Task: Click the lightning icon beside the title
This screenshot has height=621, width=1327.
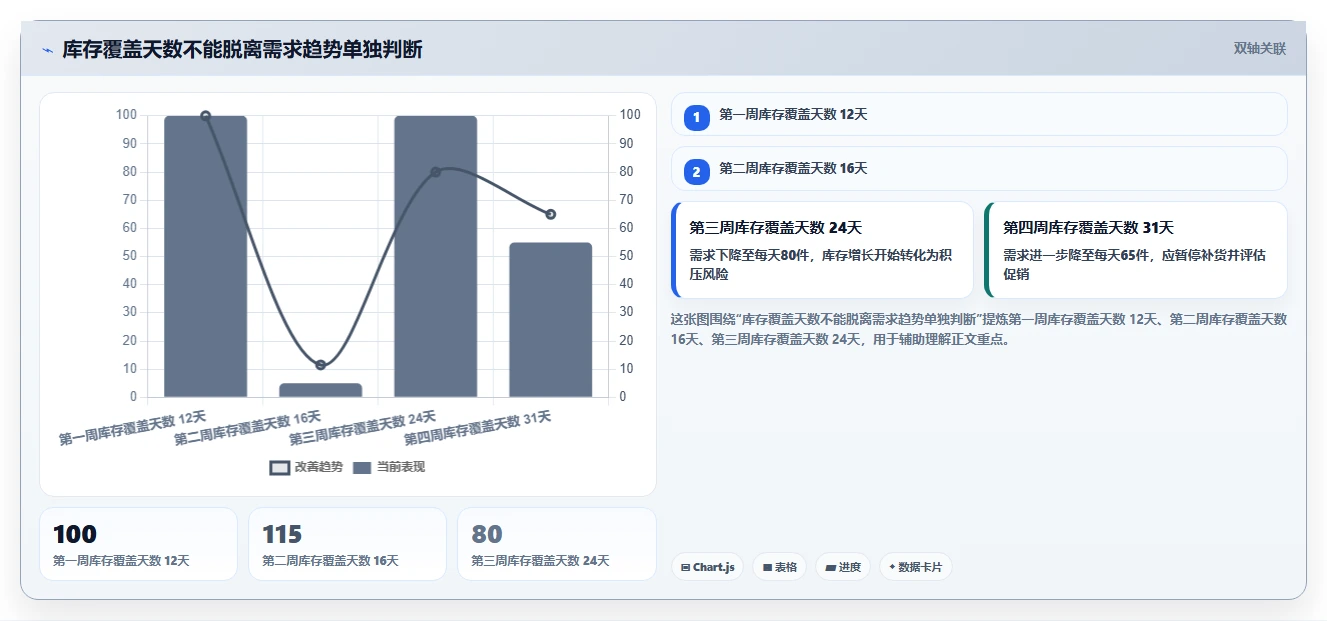Action: click(x=47, y=50)
